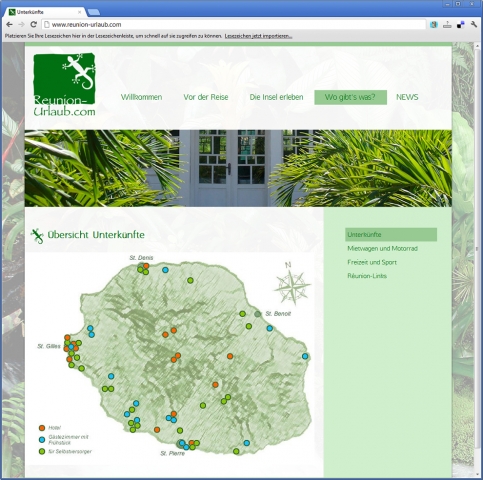Click the orange Hotel legend dot
Screen dimensions: 483x480
[x=42, y=428]
